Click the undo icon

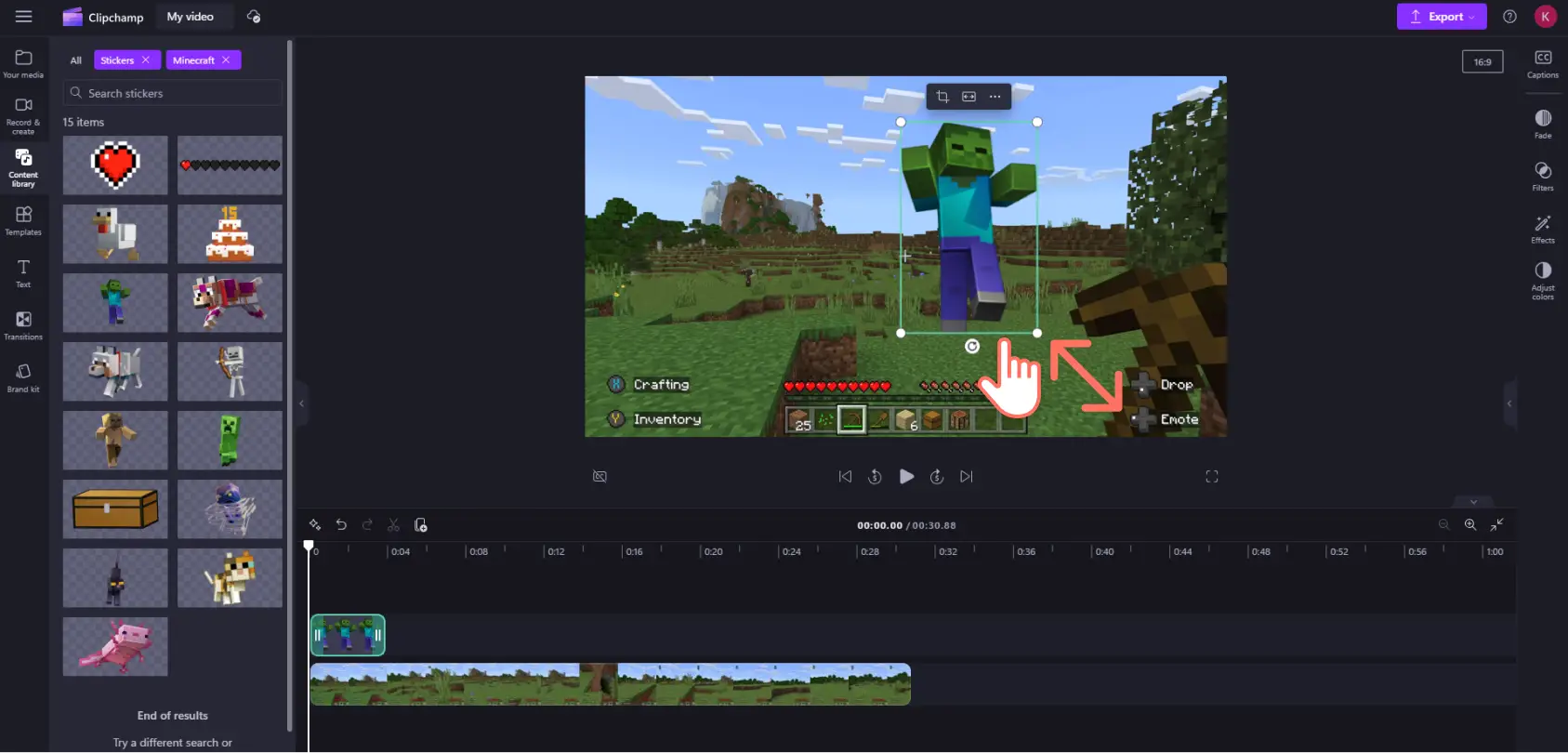[x=341, y=525]
